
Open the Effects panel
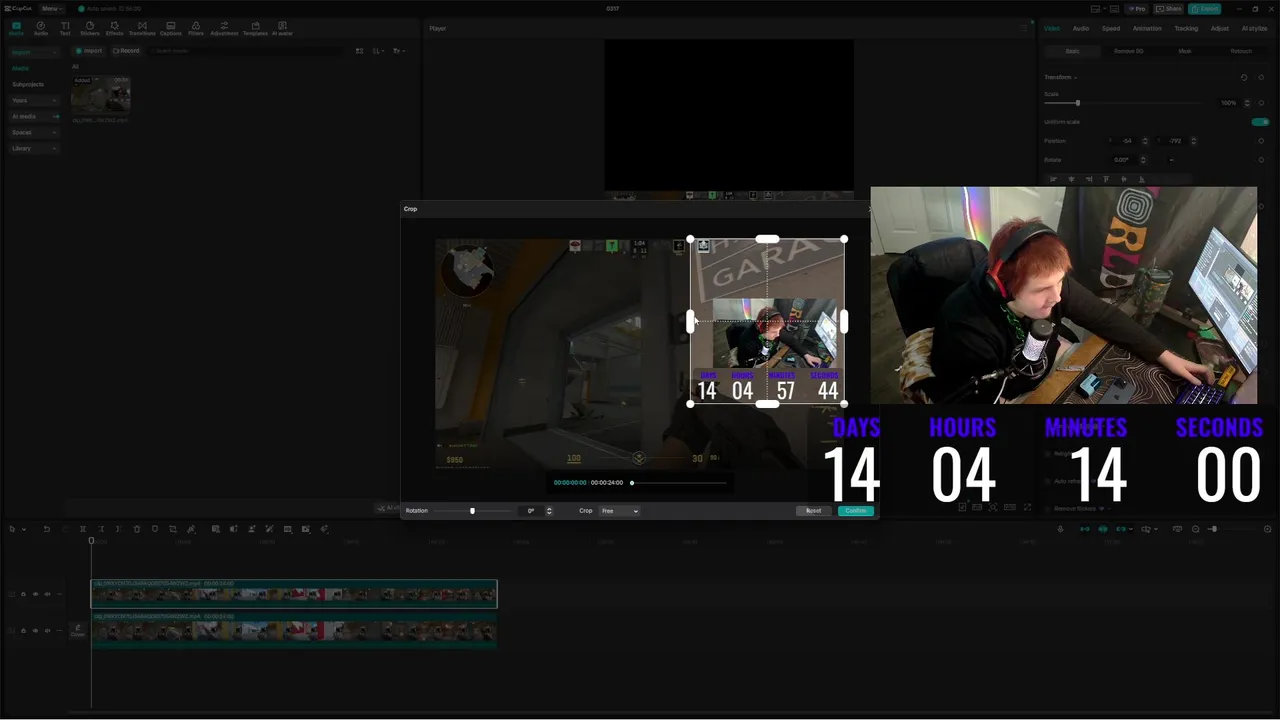(115, 28)
